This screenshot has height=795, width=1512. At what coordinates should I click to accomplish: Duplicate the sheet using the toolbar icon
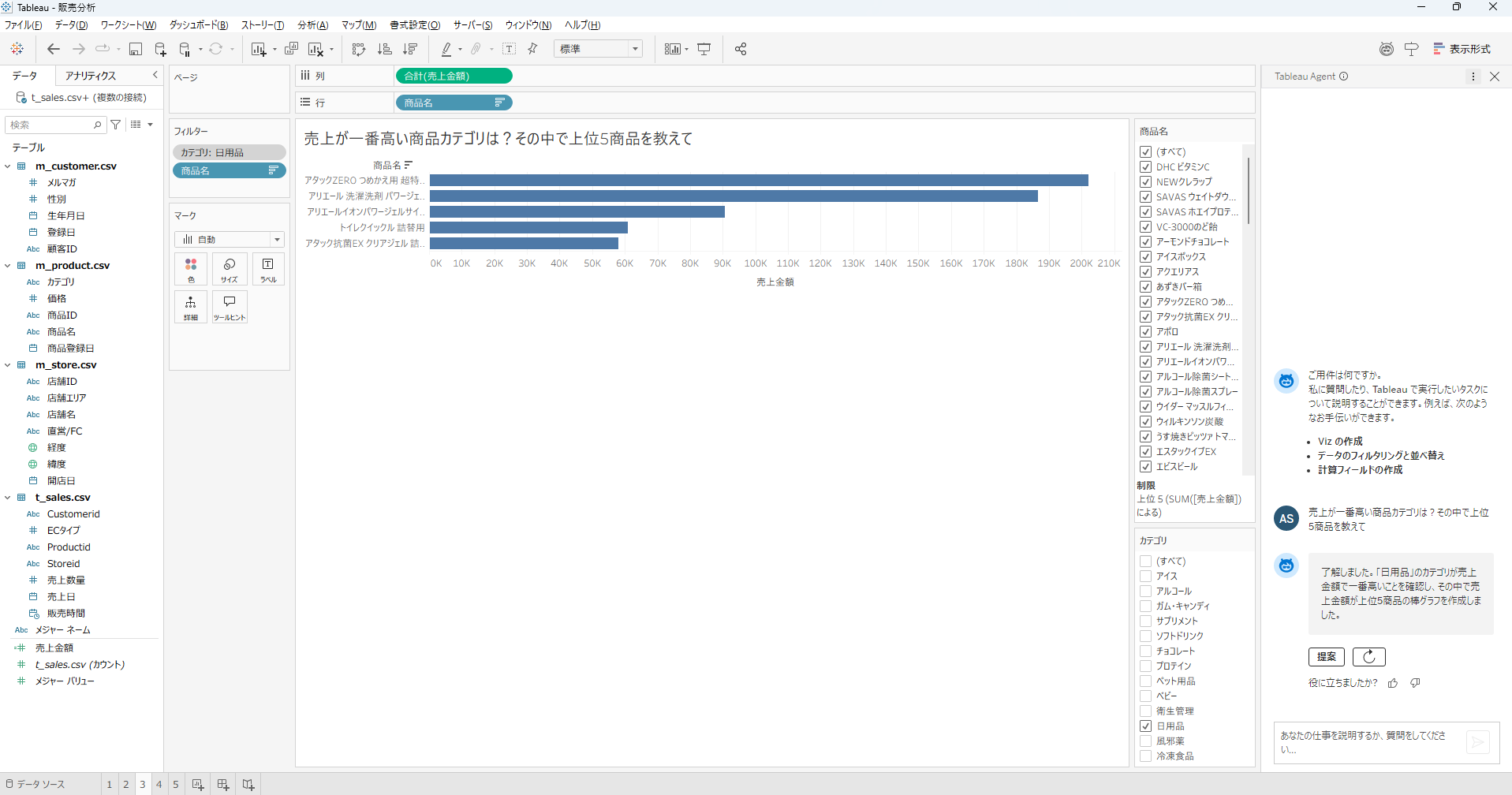pos(291,49)
